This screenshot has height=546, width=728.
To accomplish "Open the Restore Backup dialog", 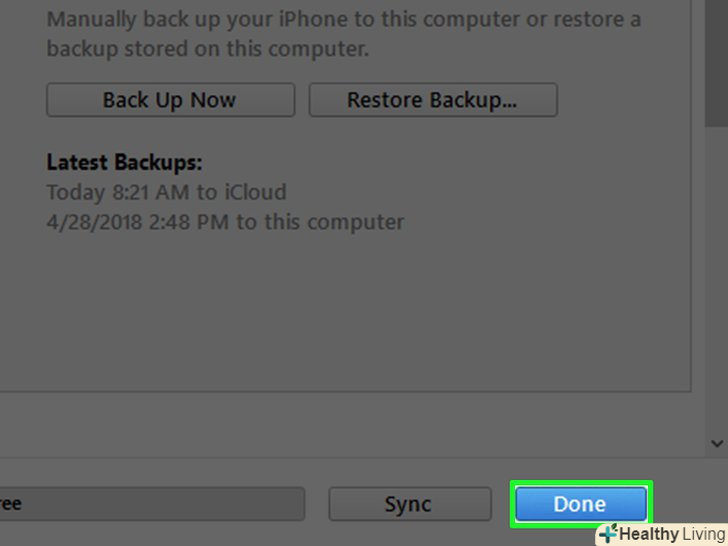I will pyautogui.click(x=432, y=100).
